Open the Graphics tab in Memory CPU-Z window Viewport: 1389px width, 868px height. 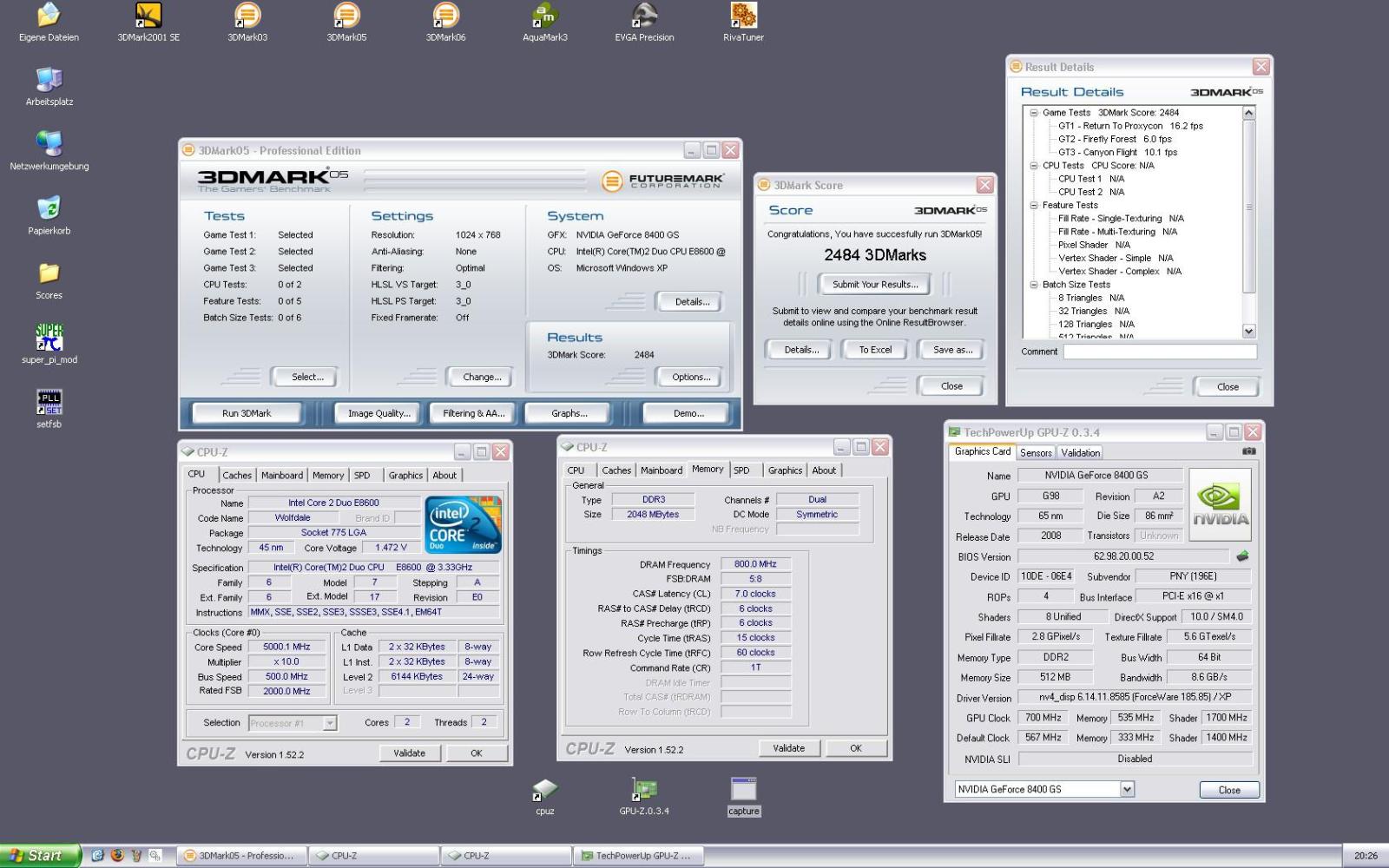point(785,470)
